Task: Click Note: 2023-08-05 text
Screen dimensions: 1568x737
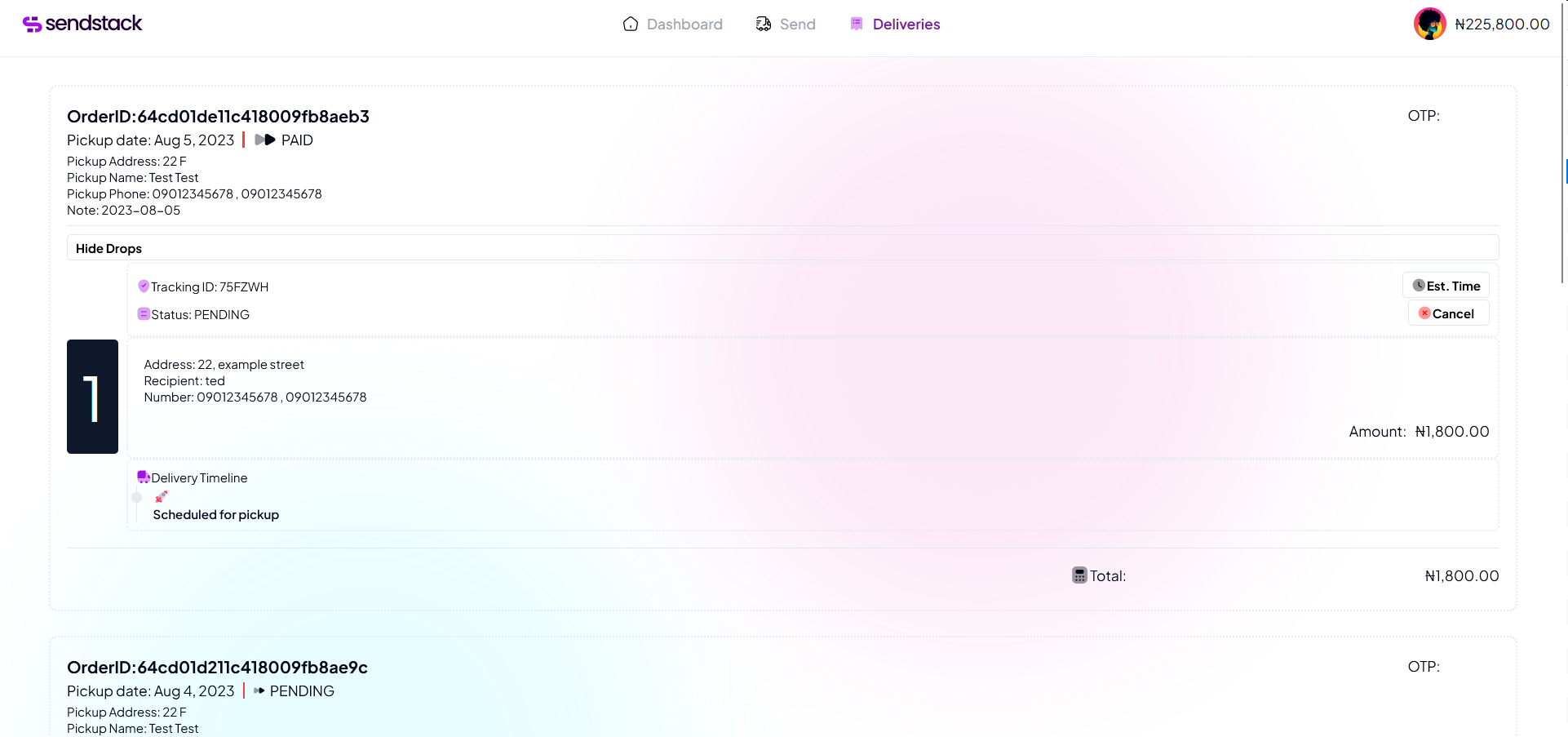Action: coord(123,211)
